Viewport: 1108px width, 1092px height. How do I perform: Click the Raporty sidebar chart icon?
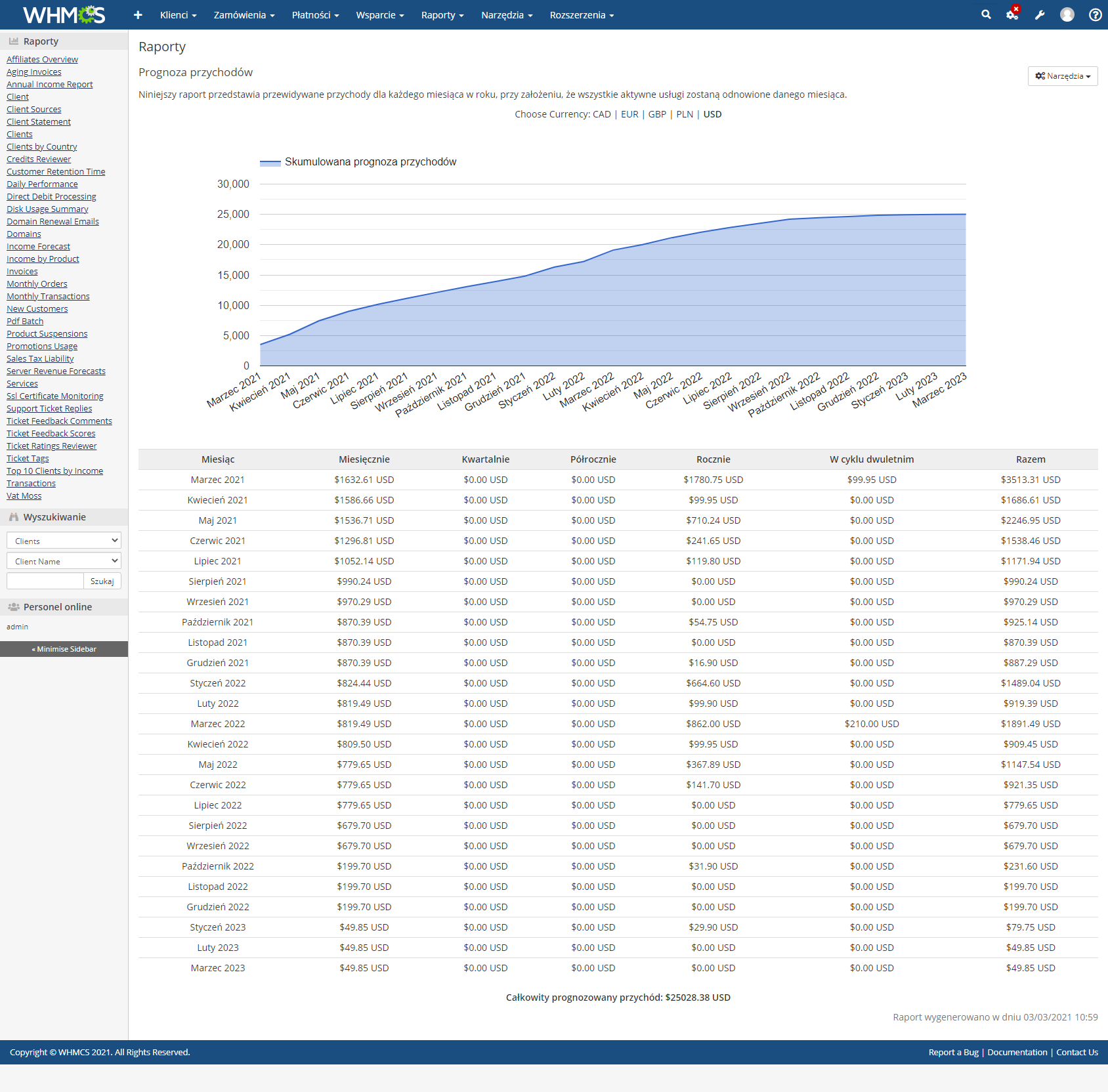[13, 40]
